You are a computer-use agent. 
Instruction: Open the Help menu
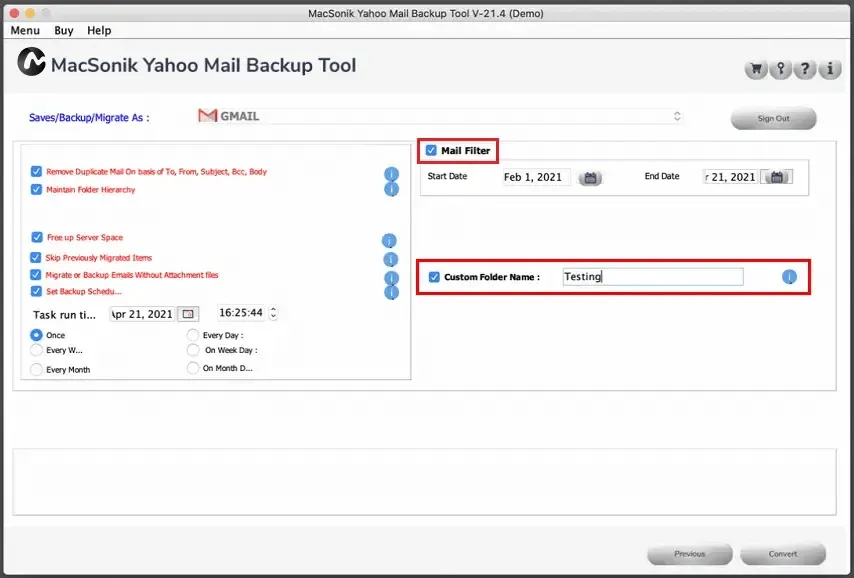point(99,31)
